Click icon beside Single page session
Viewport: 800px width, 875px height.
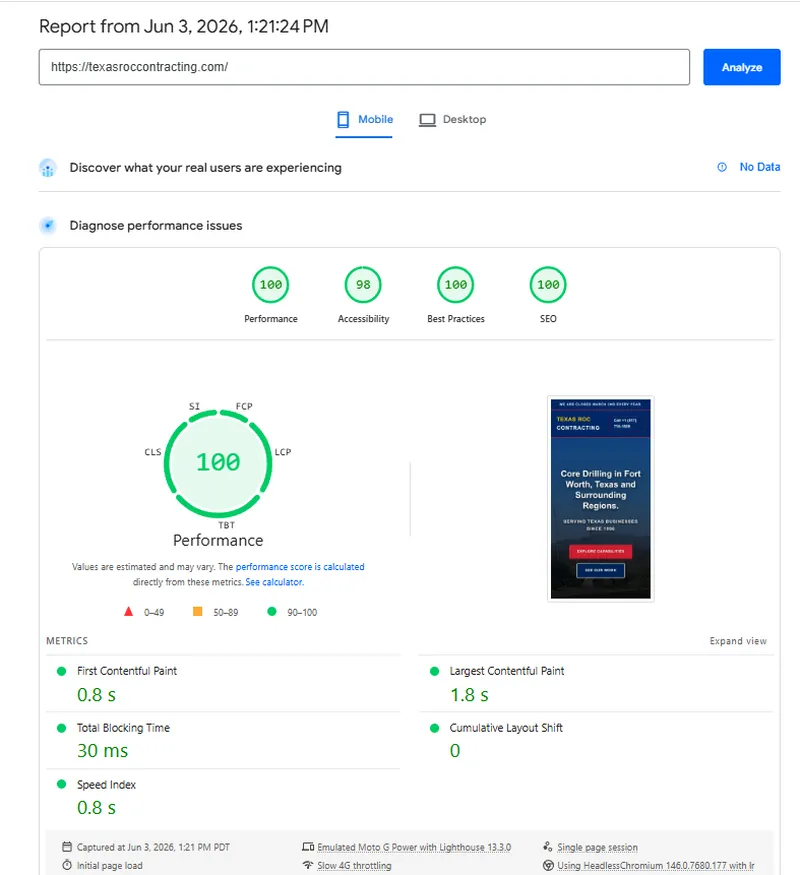548,847
